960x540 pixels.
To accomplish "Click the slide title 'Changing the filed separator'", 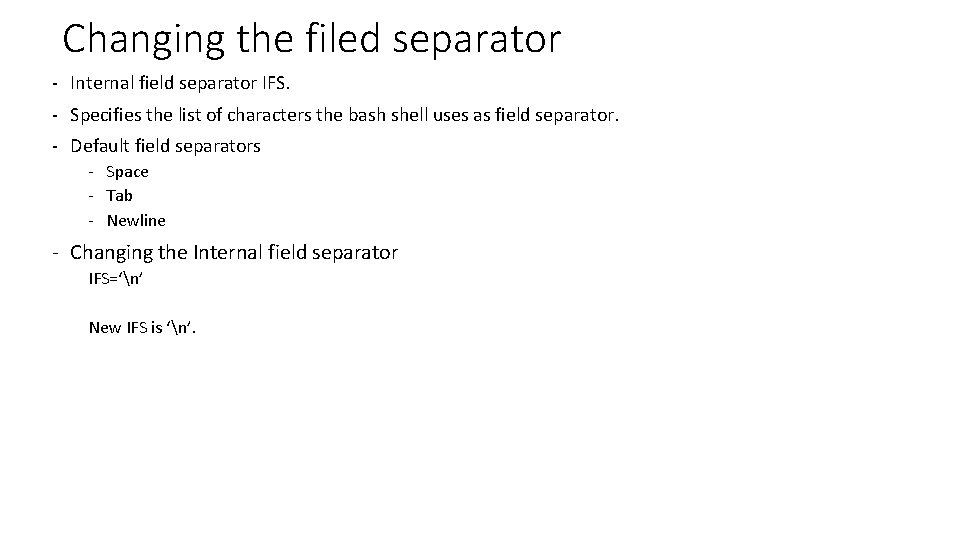I will click(311, 39).
